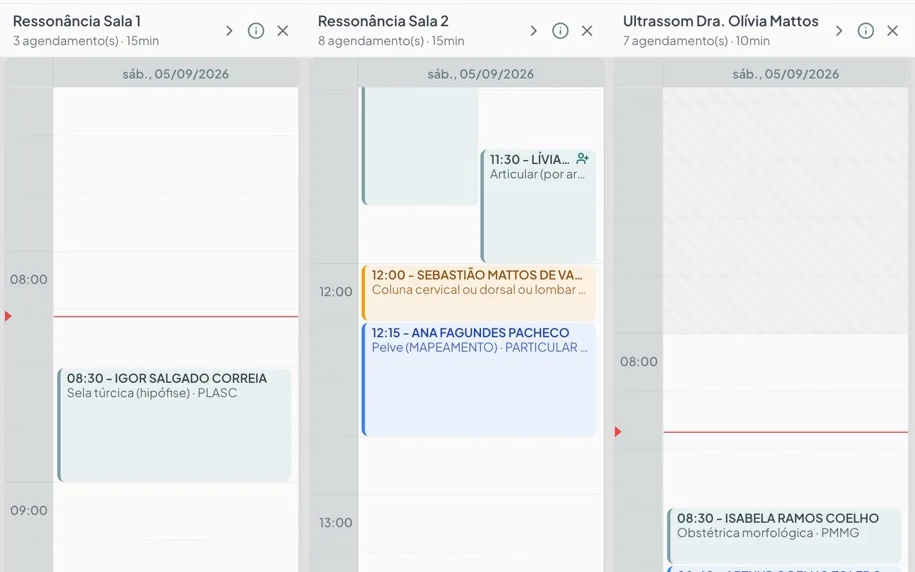Viewport: 915px width, 572px height.
Task: Open 12:00 SEBASTIÃO MATTOS appointment
Action: point(479,292)
